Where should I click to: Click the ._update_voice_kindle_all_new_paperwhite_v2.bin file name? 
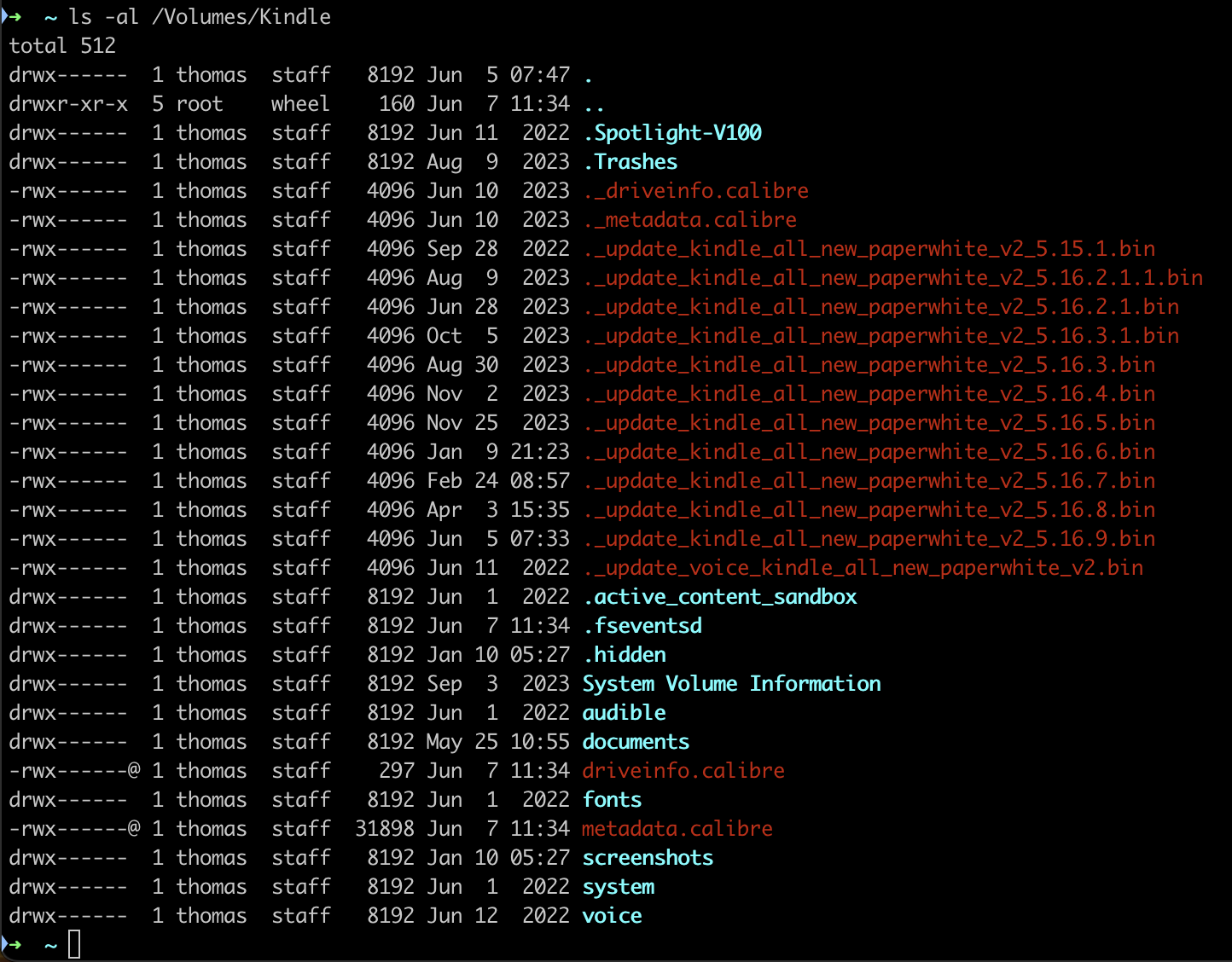[863, 568]
